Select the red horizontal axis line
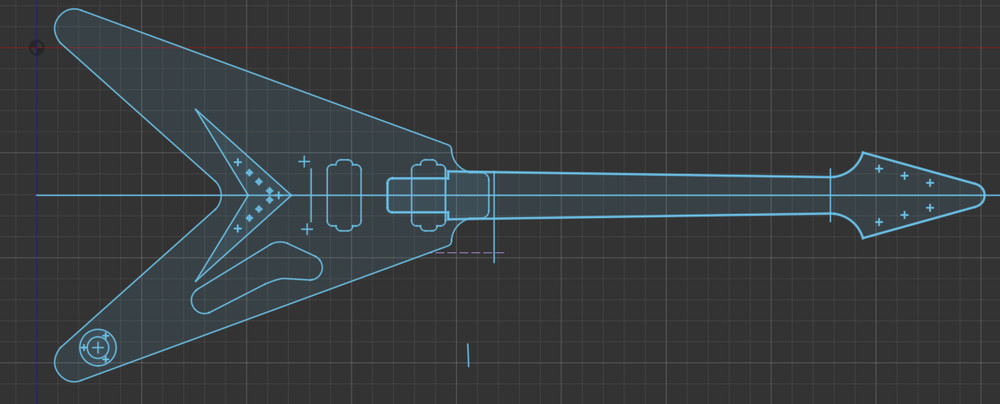This screenshot has width=1000, height=404. point(500,48)
